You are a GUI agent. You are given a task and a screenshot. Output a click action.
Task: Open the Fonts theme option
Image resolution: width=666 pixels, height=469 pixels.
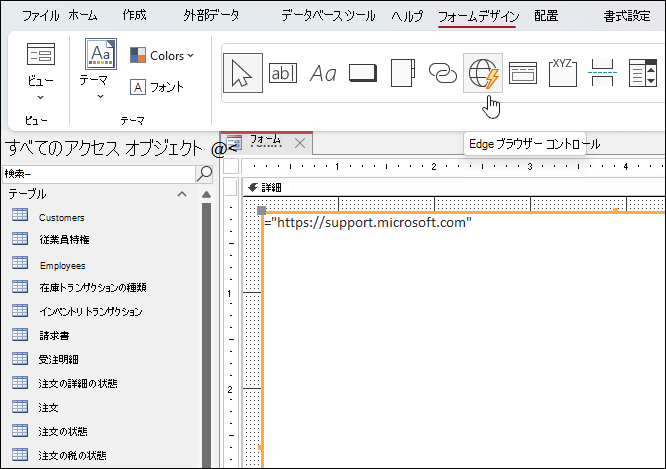tap(157, 87)
